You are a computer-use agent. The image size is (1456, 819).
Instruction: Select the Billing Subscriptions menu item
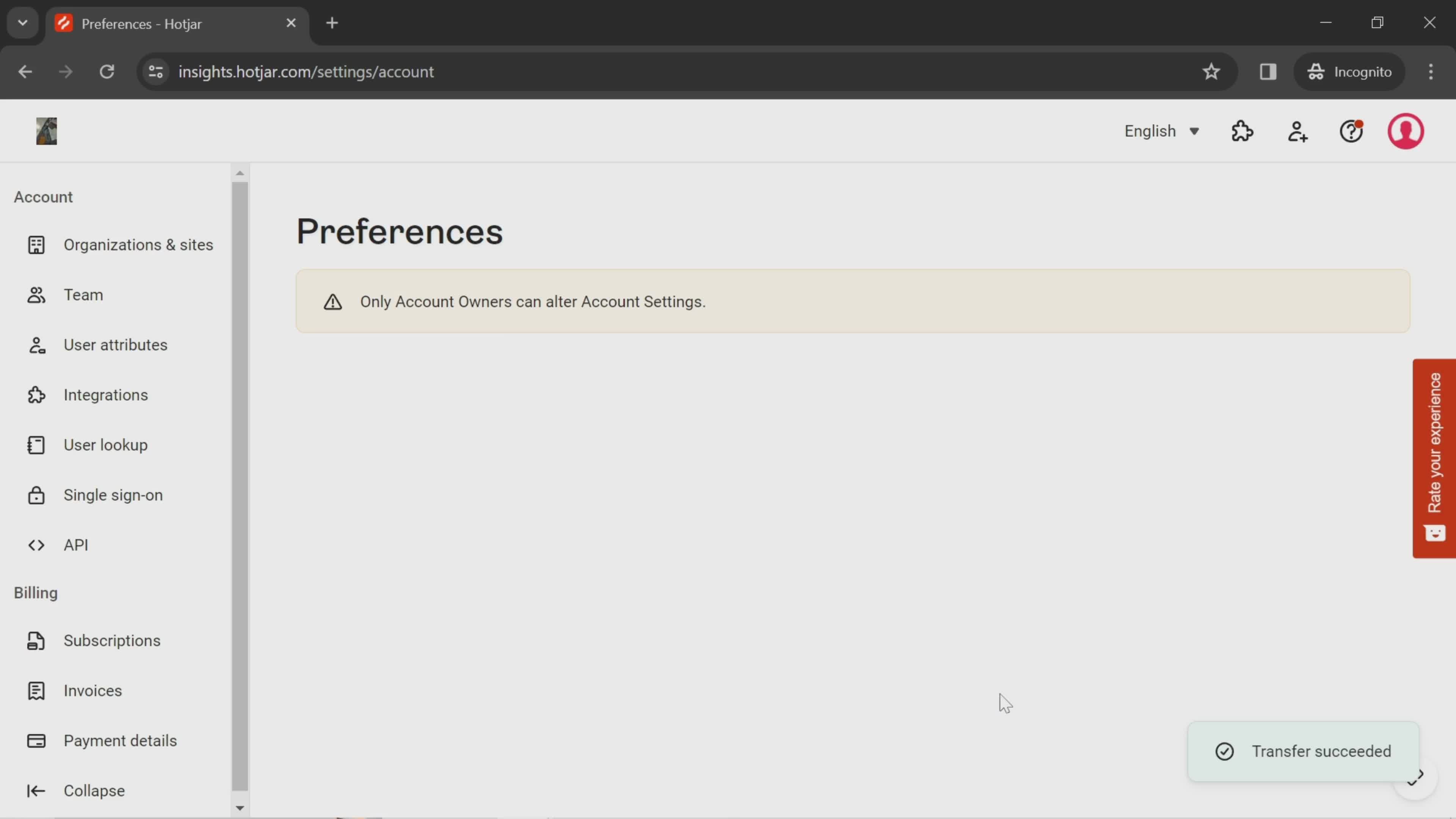(x=112, y=640)
